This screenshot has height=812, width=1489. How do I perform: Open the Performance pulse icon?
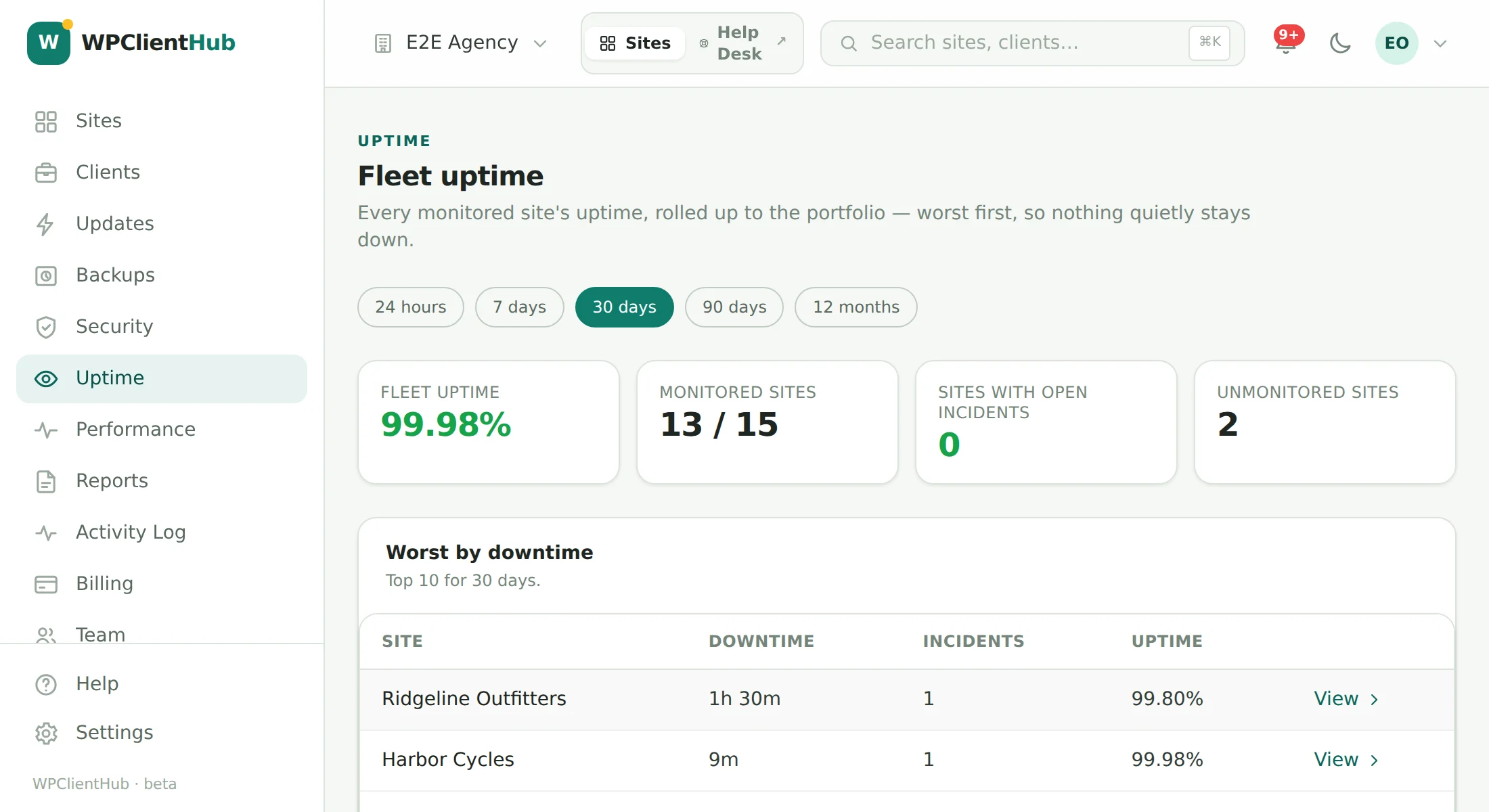pyautogui.click(x=46, y=430)
